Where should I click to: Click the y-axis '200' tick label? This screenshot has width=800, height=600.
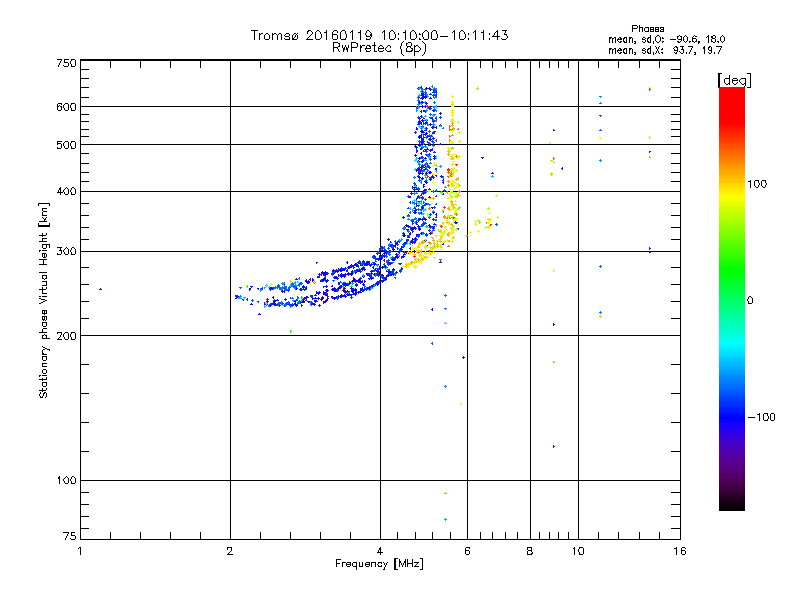click(x=66, y=336)
